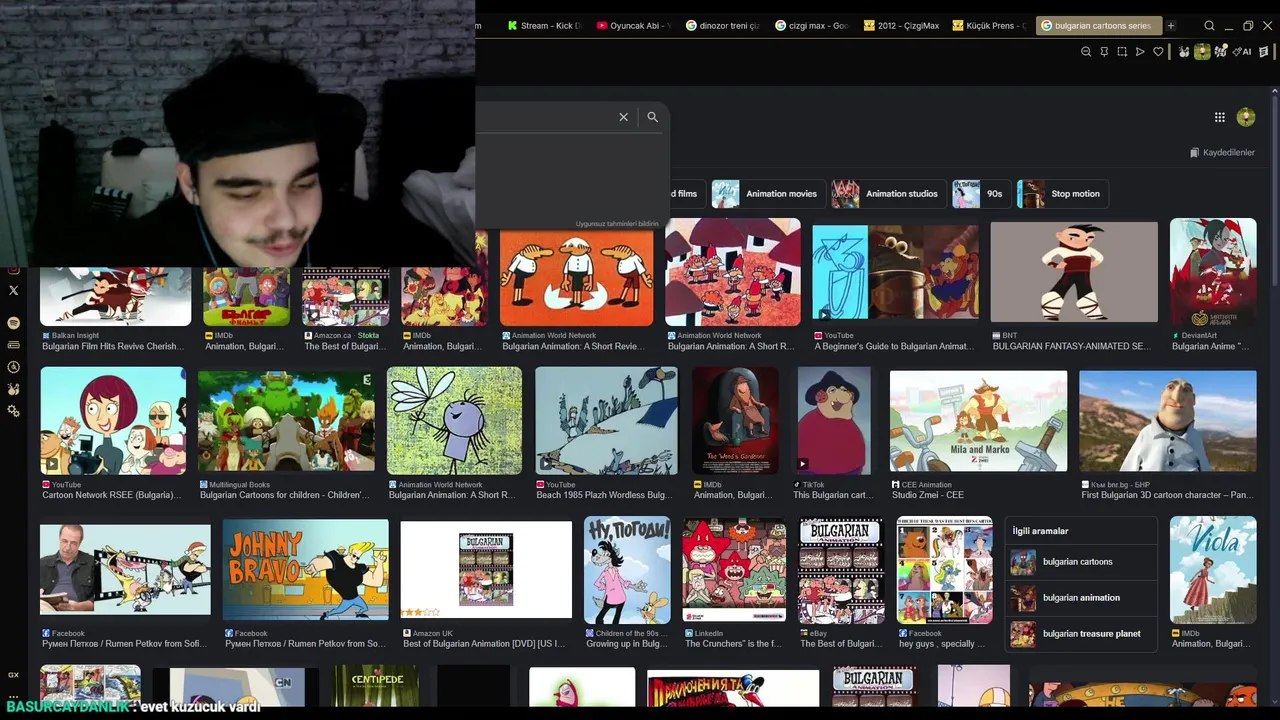This screenshot has height=720, width=1280.
Task: Open 'The Best of Bulgari...' eBay image result
Action: coord(841,569)
